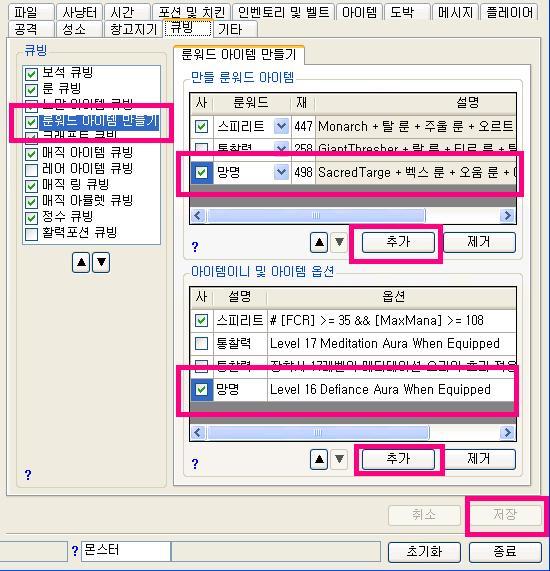
Task: Click the down arrow under the 큐빙 list
Action: click(101, 262)
